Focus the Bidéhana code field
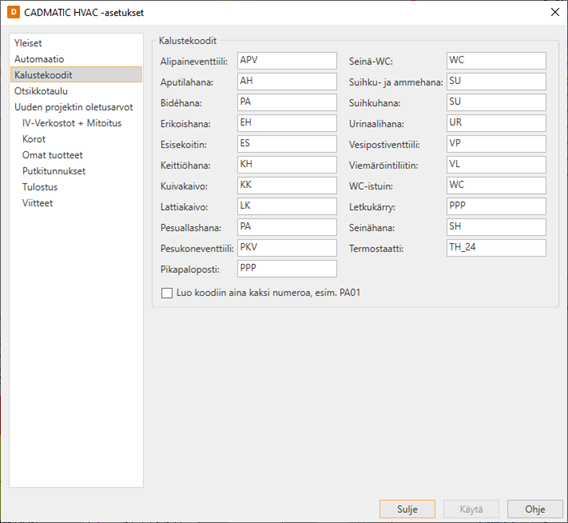The image size is (568, 523). [x=287, y=102]
